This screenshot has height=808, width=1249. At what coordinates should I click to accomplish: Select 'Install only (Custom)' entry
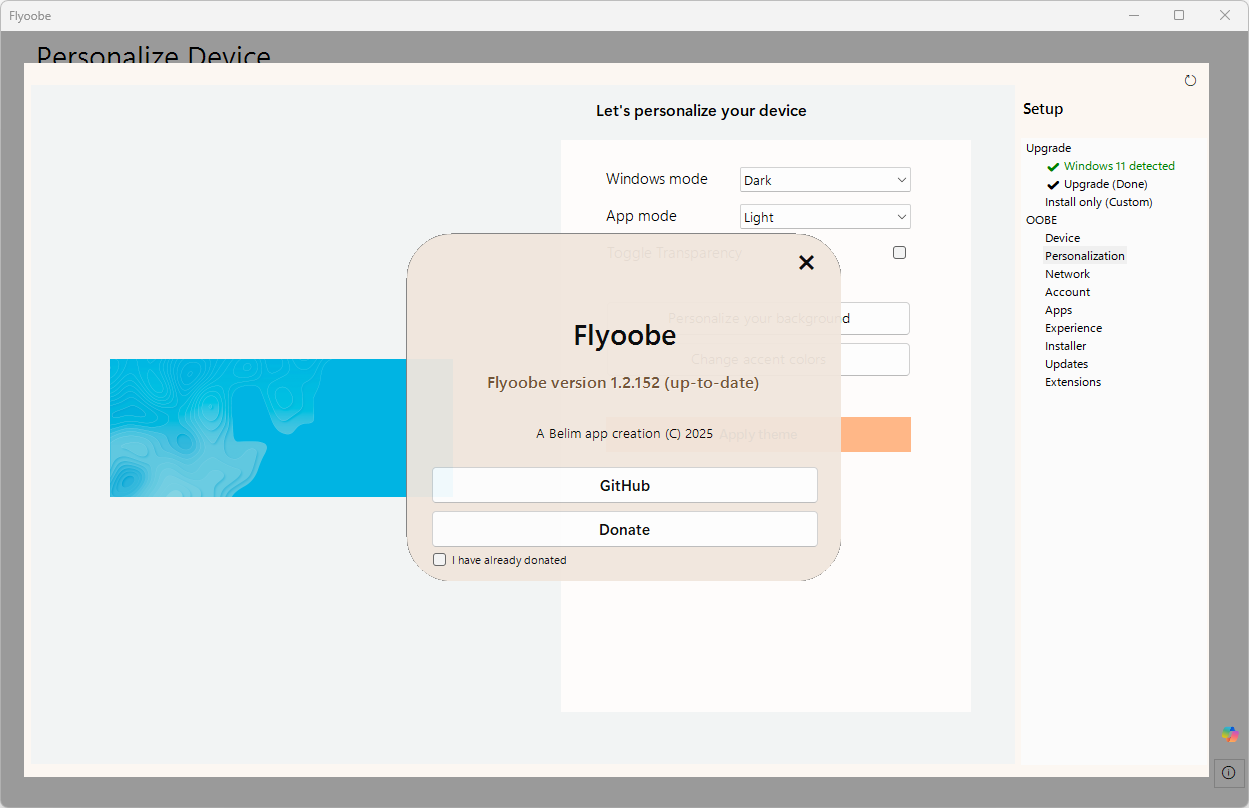tap(1099, 202)
